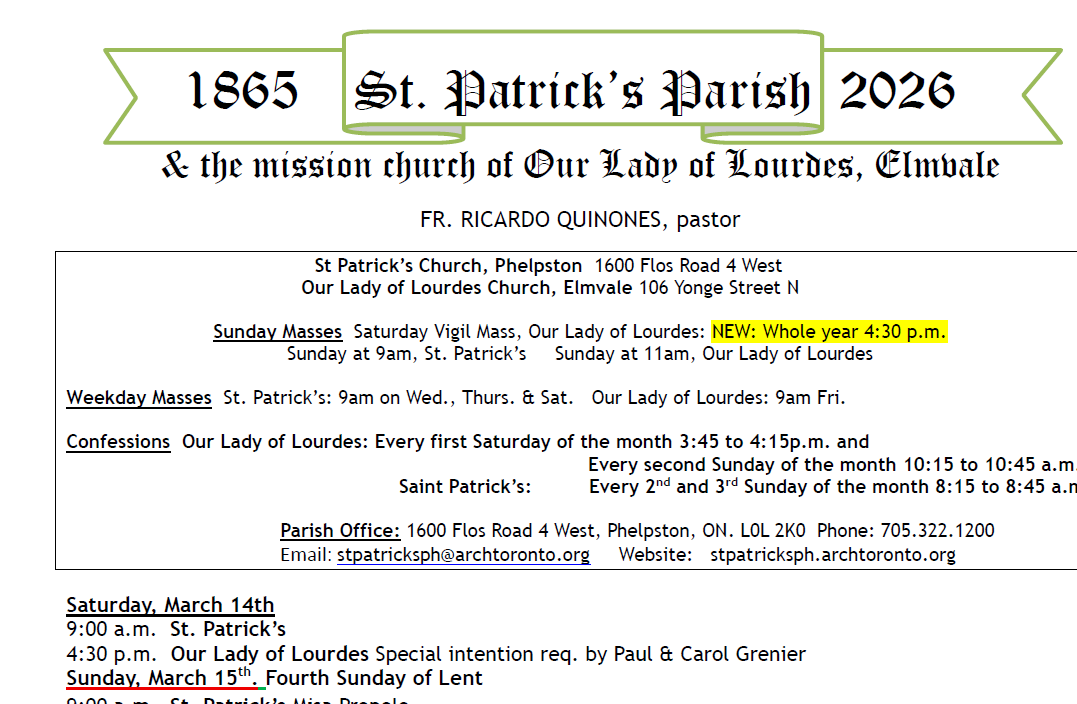Screen dimensions: 1077x704
Task: Click the '2026' text on the banner
Action: [907, 90]
